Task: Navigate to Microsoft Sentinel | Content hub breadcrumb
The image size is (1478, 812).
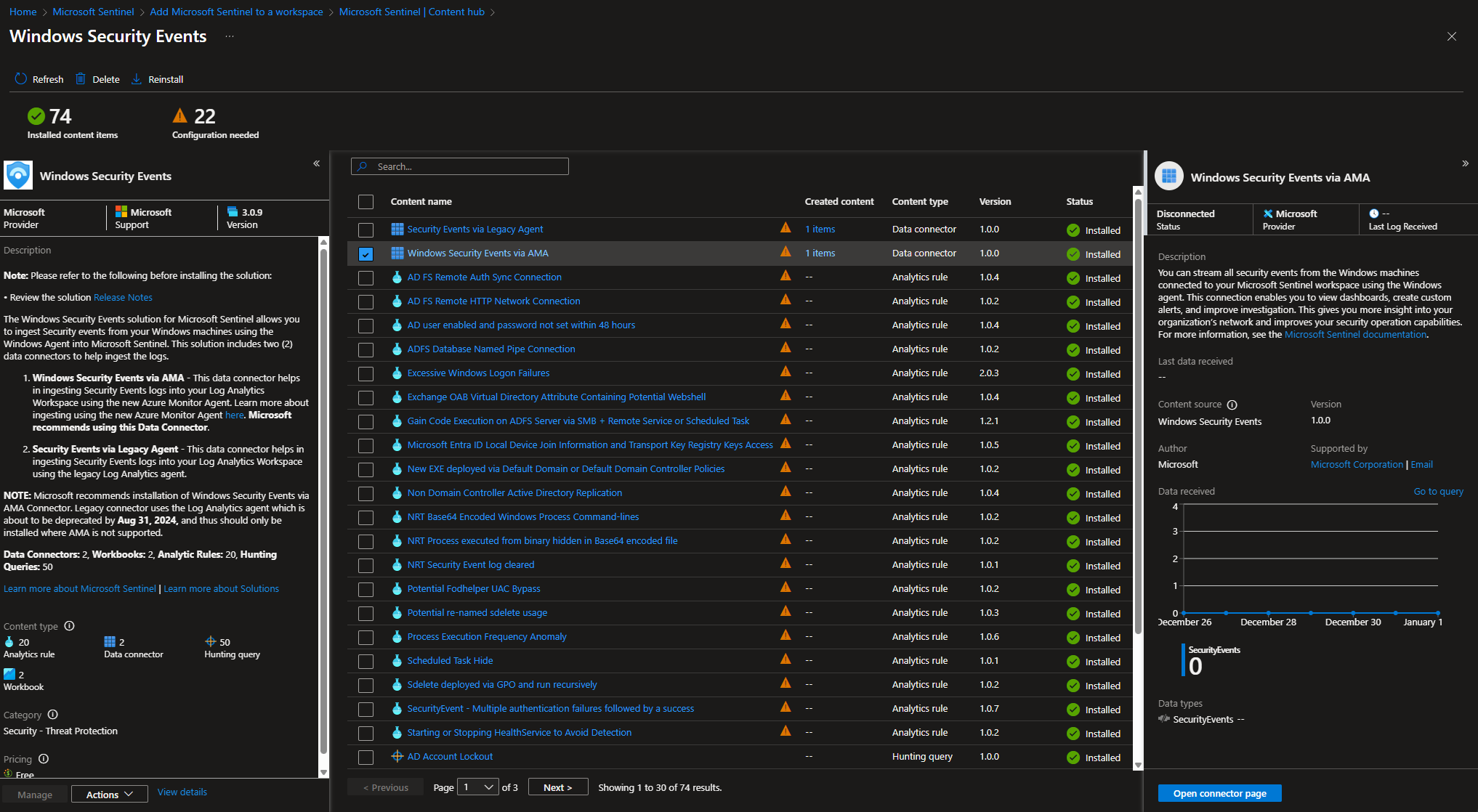Action: pyautogui.click(x=411, y=12)
